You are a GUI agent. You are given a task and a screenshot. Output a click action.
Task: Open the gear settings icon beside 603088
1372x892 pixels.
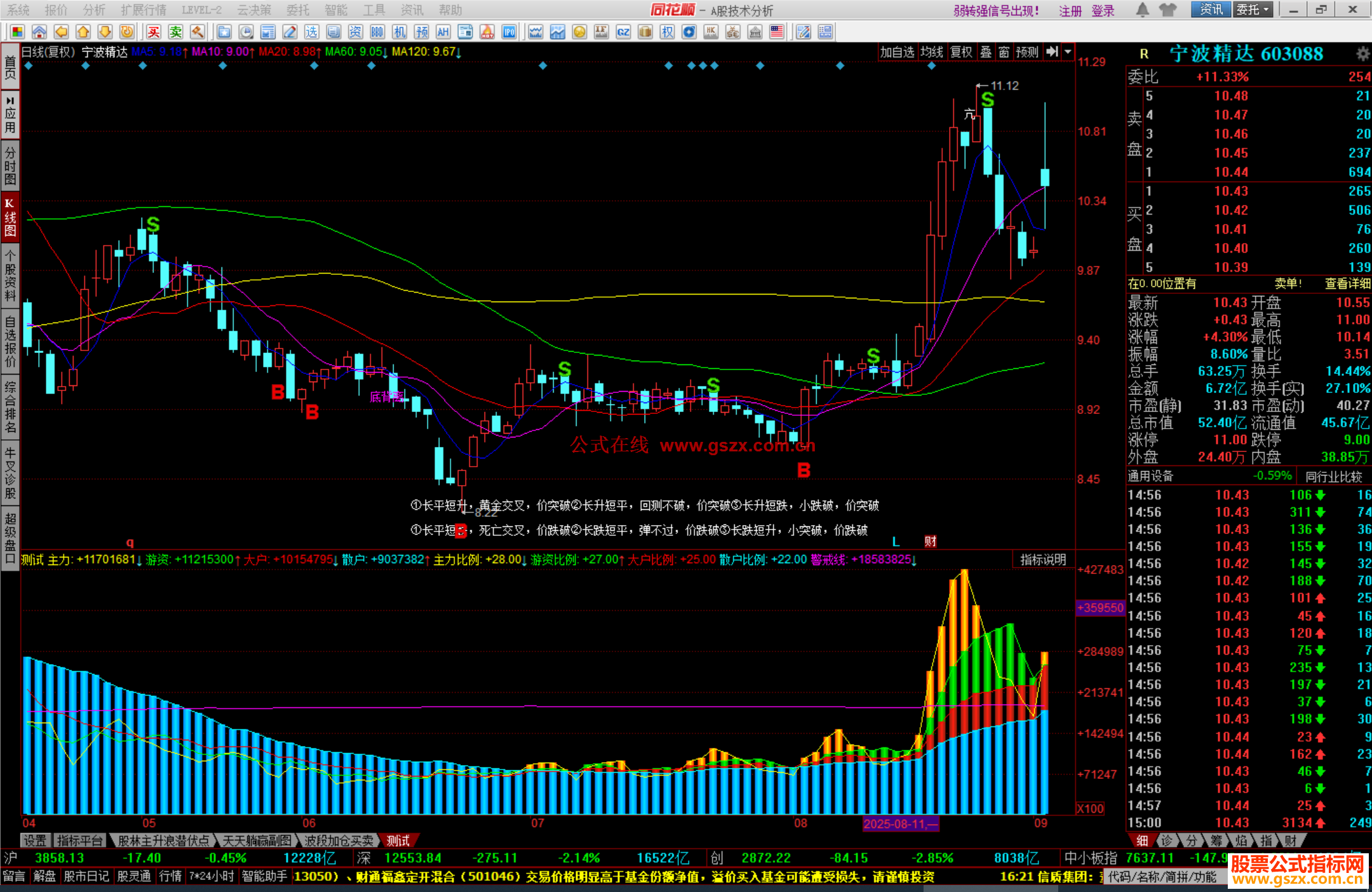1362,54
